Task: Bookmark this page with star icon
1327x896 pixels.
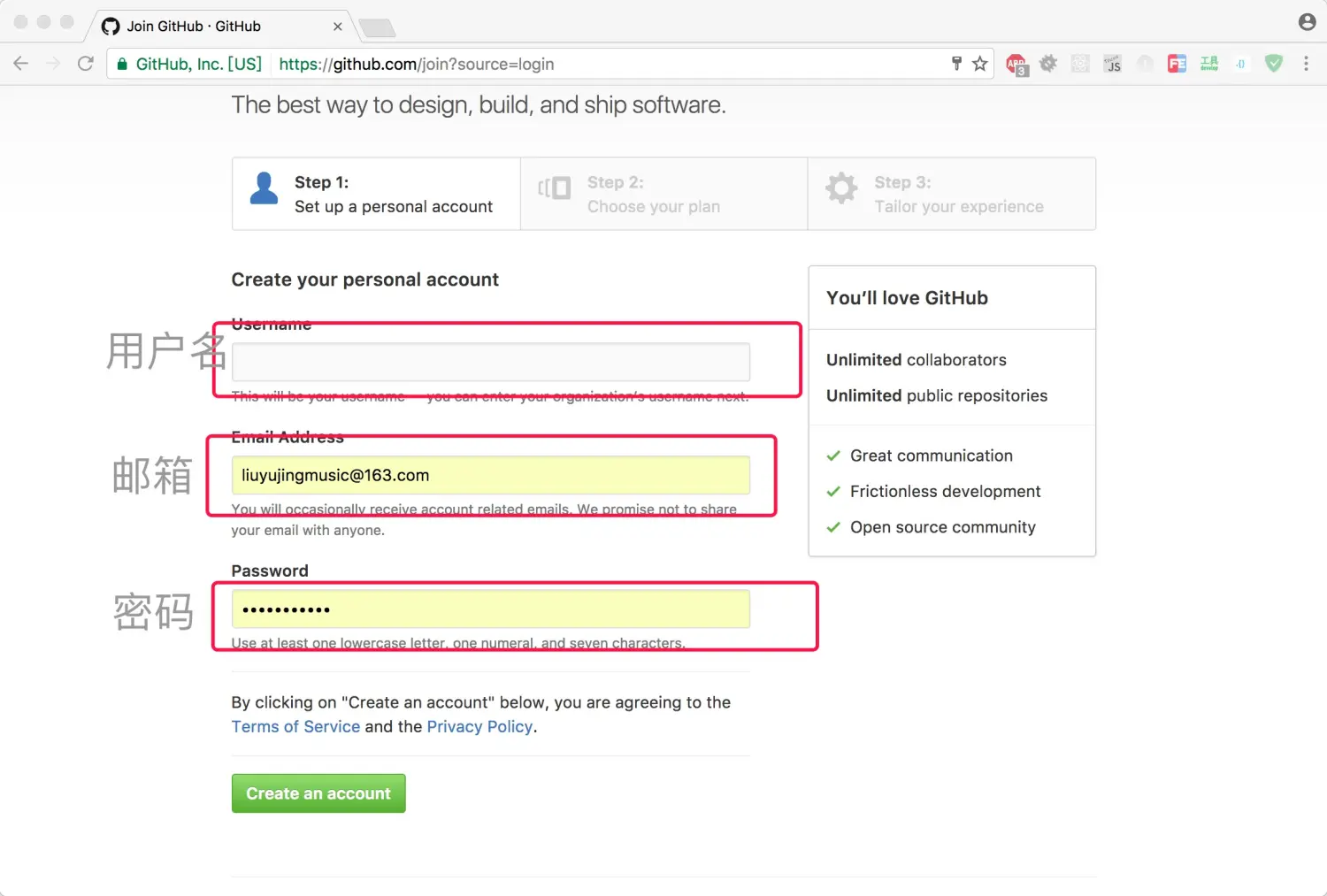Action: [x=979, y=64]
